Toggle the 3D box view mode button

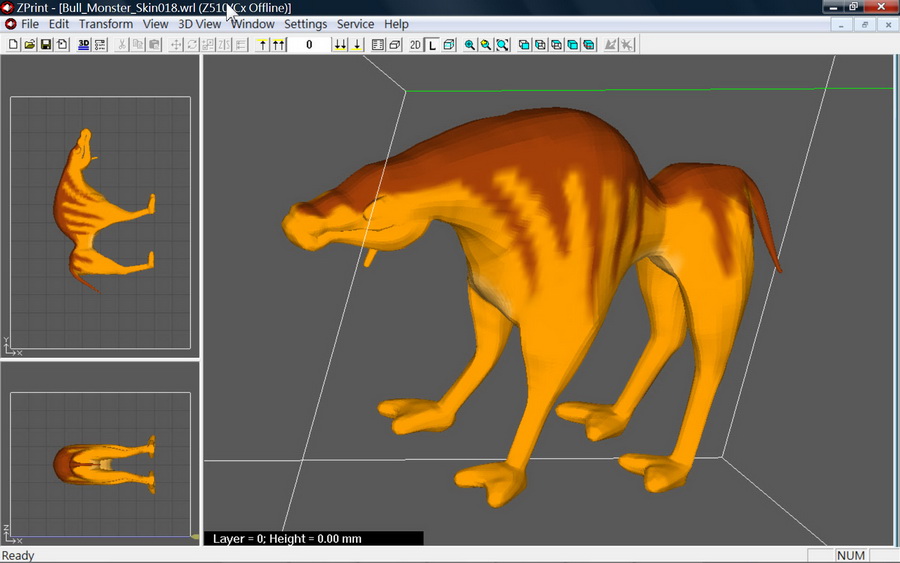tap(449, 45)
